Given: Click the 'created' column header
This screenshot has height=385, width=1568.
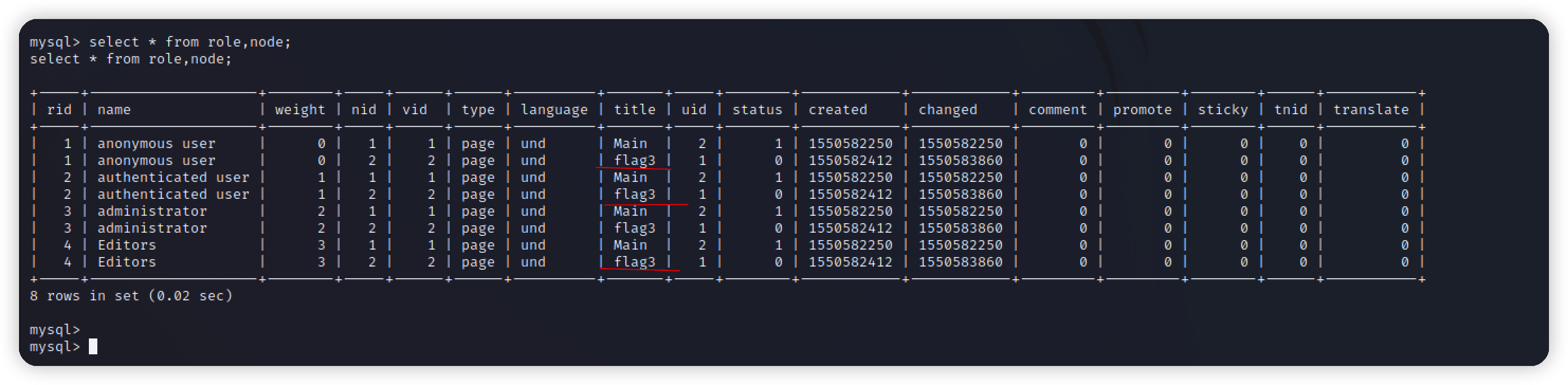Looking at the screenshot, I should (837, 109).
